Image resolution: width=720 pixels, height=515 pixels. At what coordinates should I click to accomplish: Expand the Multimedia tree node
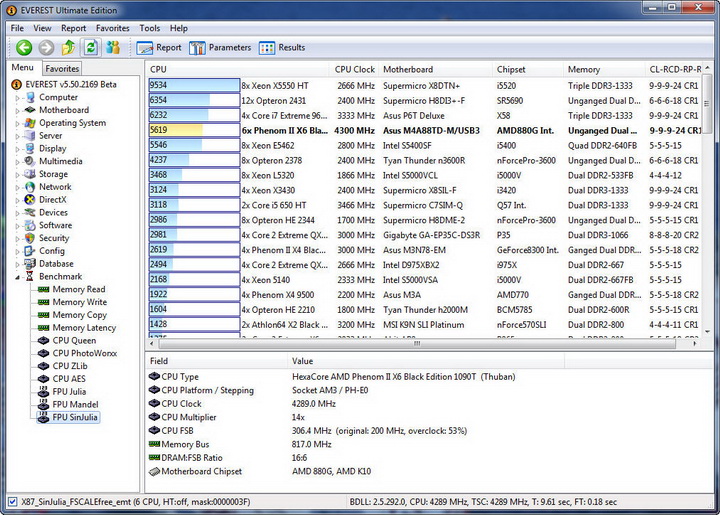[x=17, y=162]
